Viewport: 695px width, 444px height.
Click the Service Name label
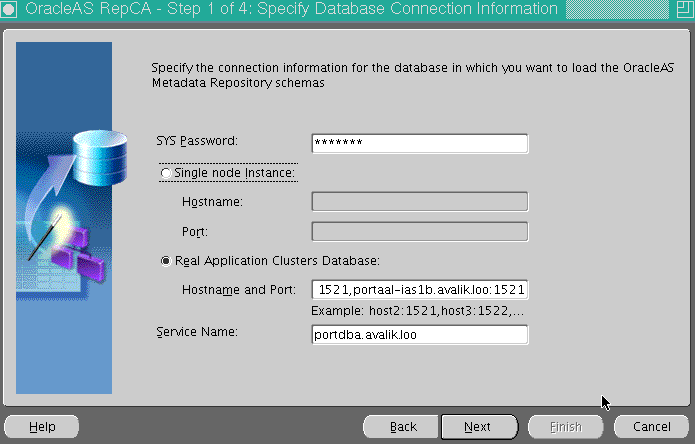[x=197, y=332]
